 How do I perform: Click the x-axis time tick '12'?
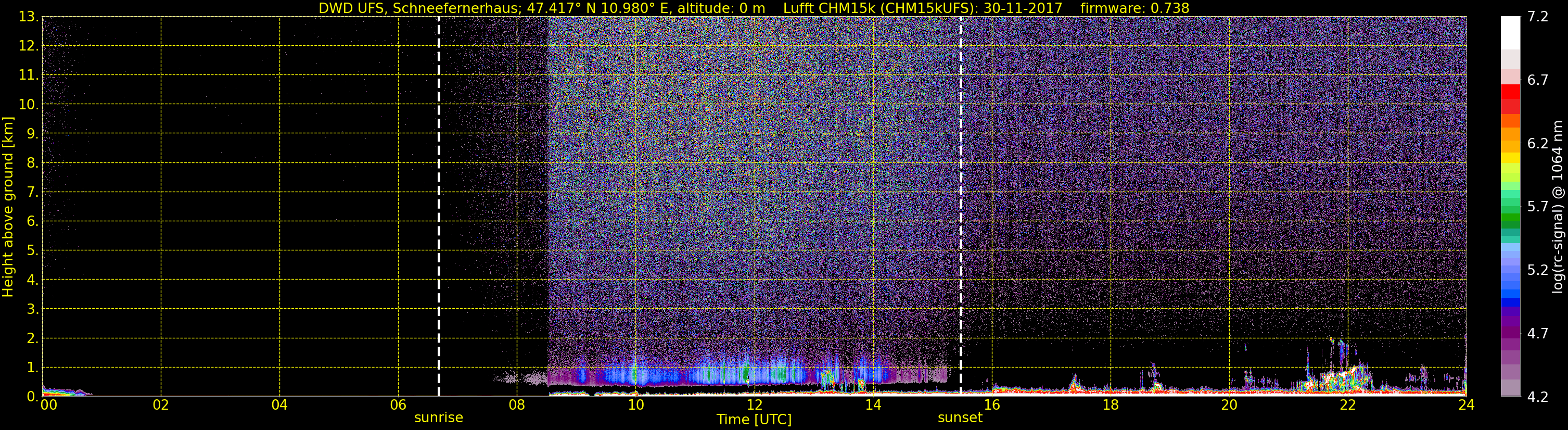754,405
